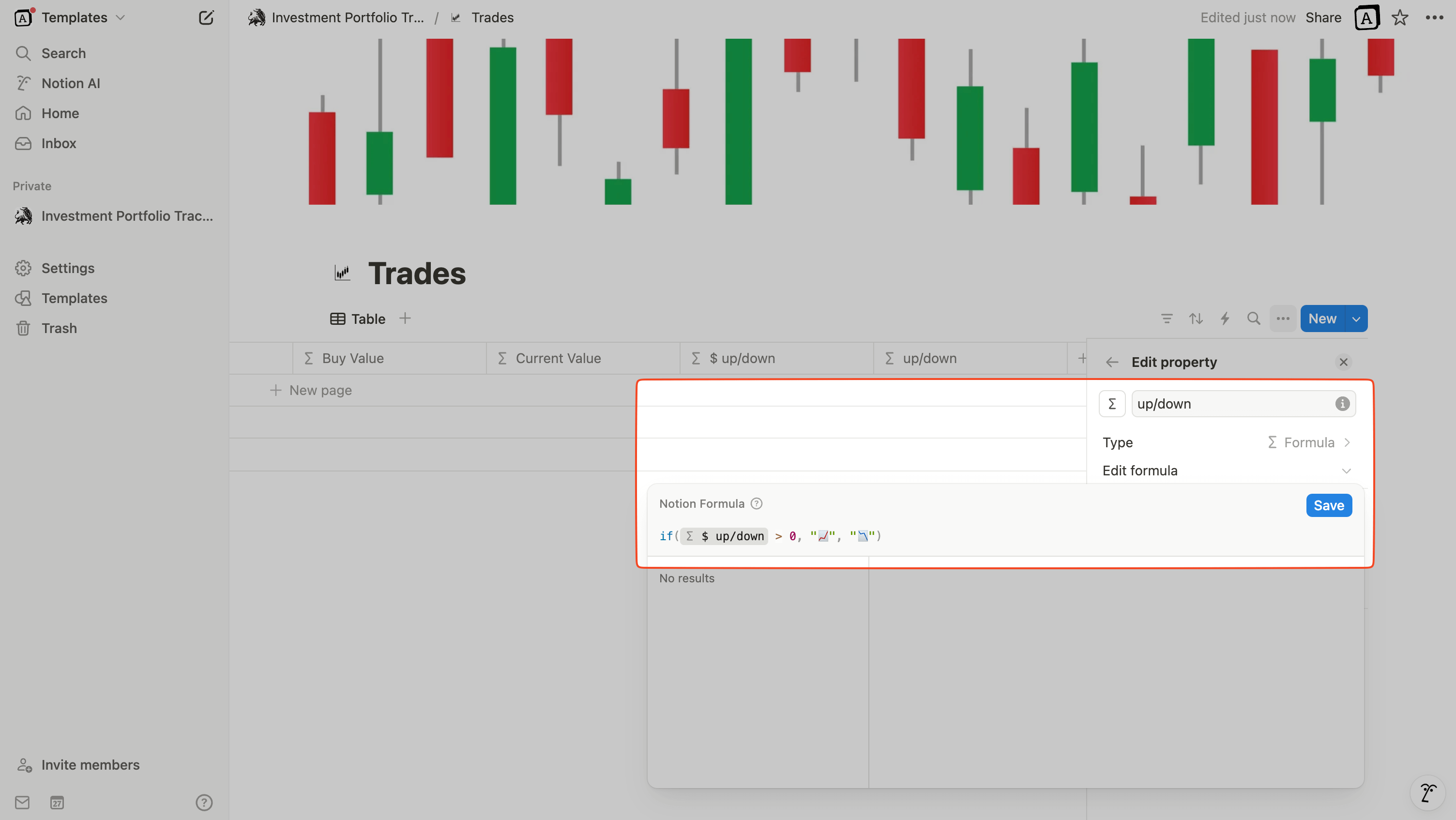Click the Add column plus icon in header

pyautogui.click(x=1083, y=358)
